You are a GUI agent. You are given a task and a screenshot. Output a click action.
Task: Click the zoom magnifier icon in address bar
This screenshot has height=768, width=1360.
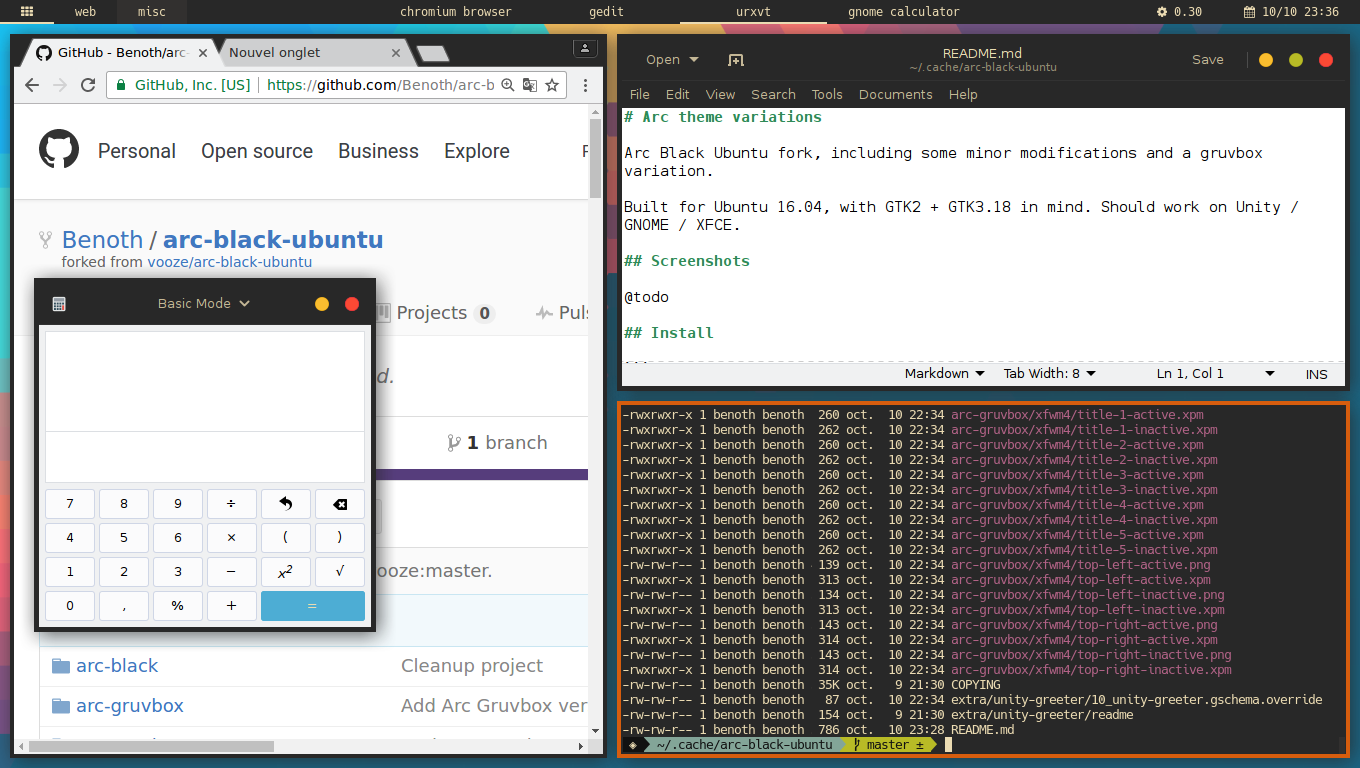[x=507, y=85]
